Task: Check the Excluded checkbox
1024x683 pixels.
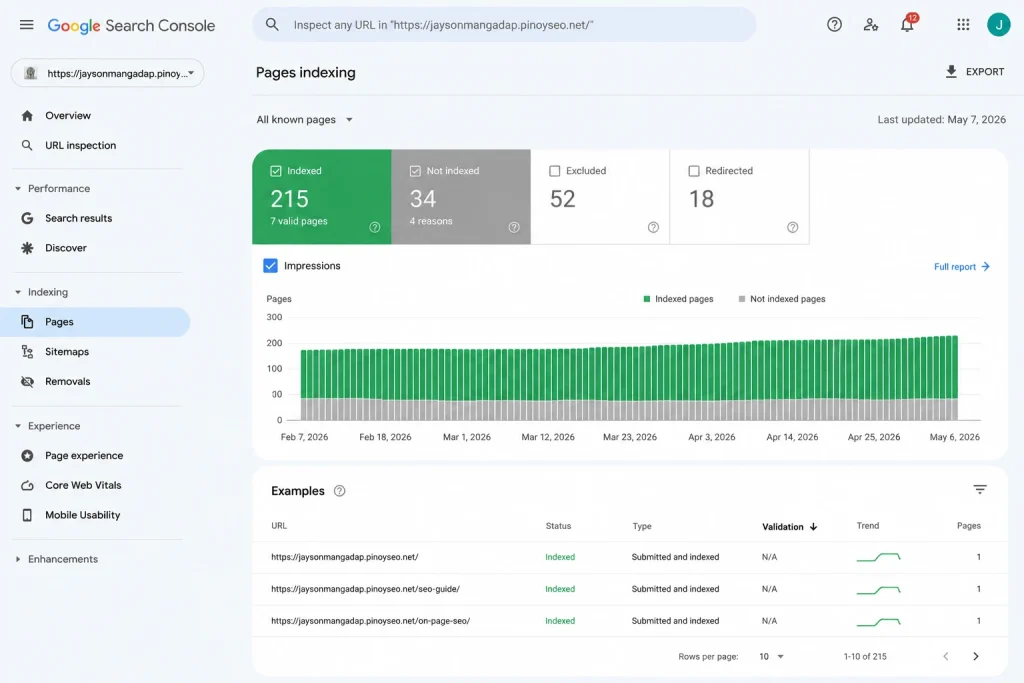Action: point(554,171)
